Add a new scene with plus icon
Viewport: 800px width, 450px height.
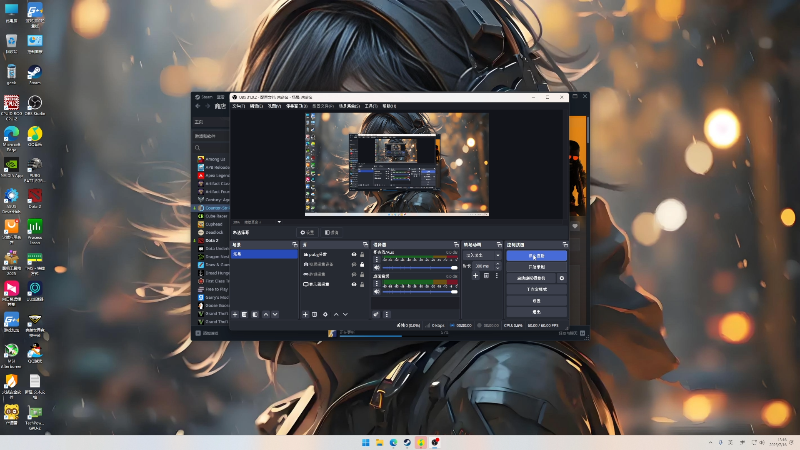(x=235, y=314)
